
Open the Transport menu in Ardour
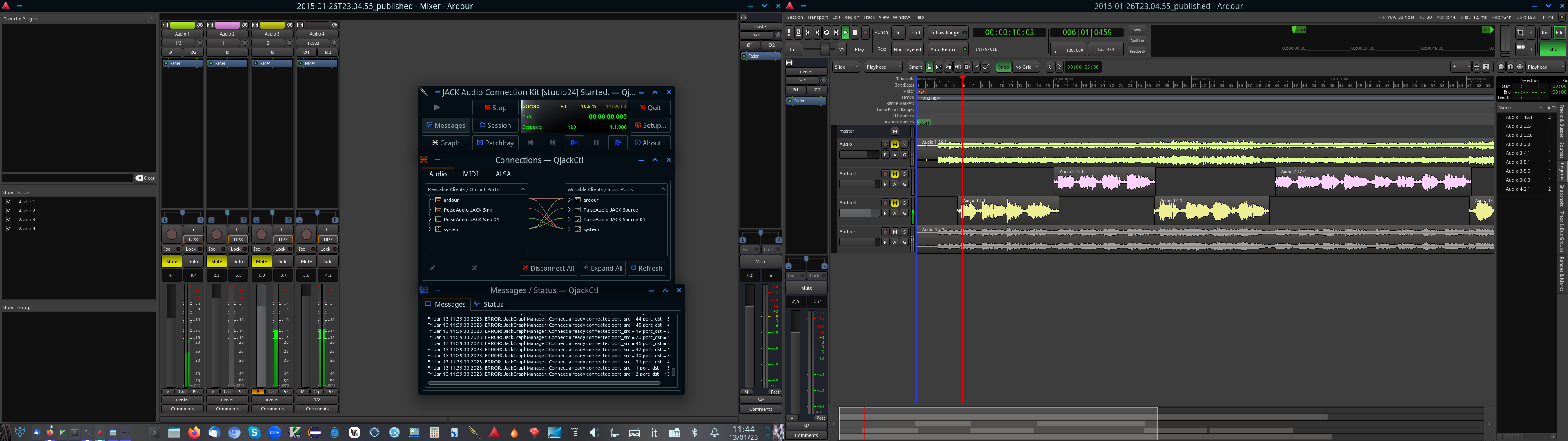click(x=817, y=17)
